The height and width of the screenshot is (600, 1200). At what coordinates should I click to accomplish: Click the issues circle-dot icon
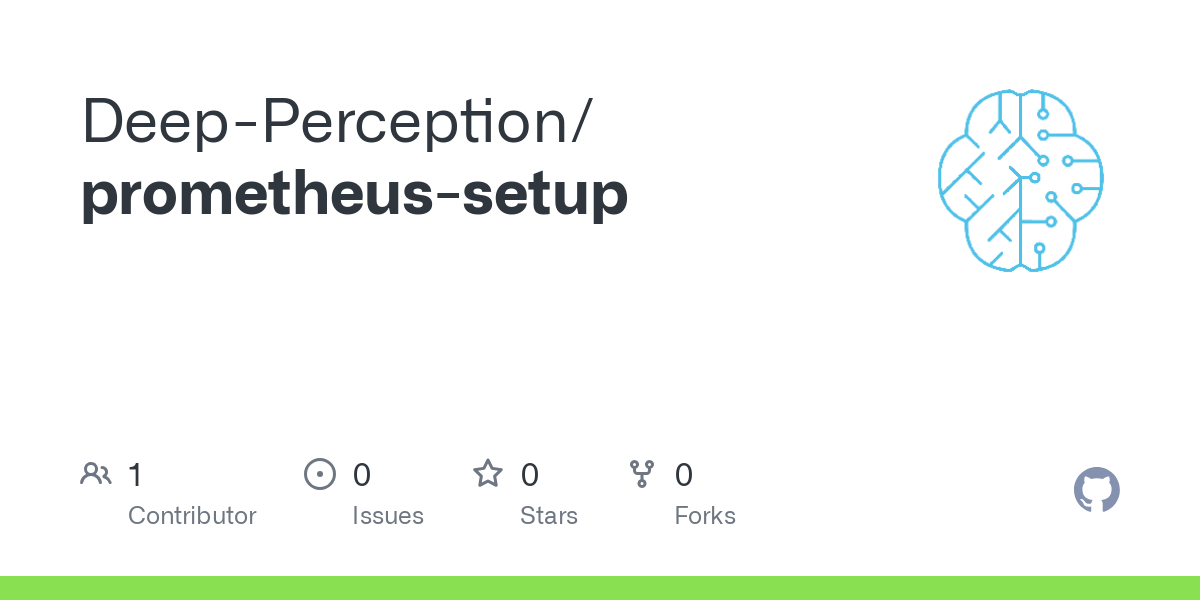point(319,474)
